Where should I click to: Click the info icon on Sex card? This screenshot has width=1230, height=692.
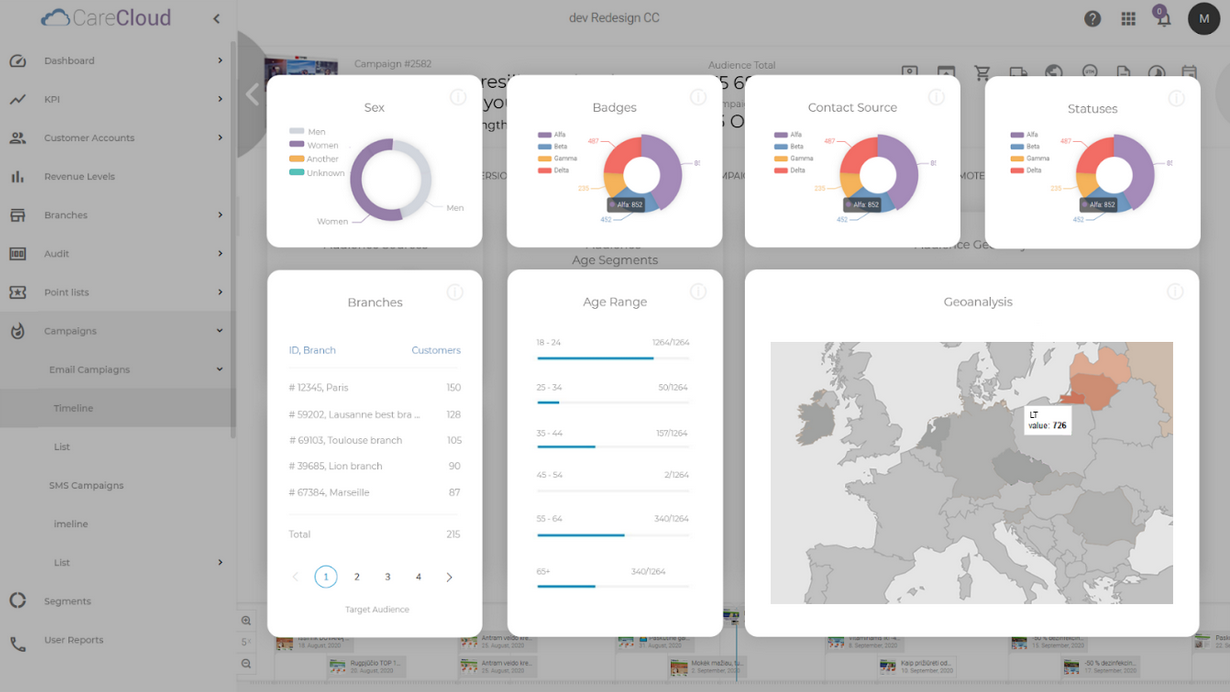(458, 97)
